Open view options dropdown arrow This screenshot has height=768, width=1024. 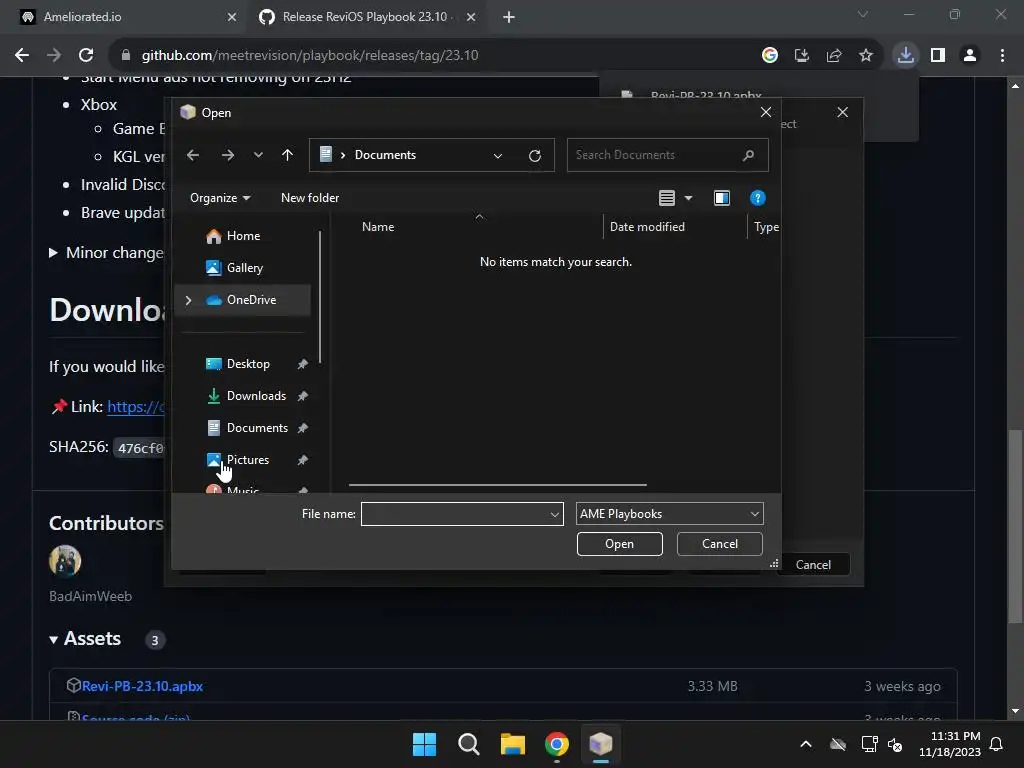[688, 198]
